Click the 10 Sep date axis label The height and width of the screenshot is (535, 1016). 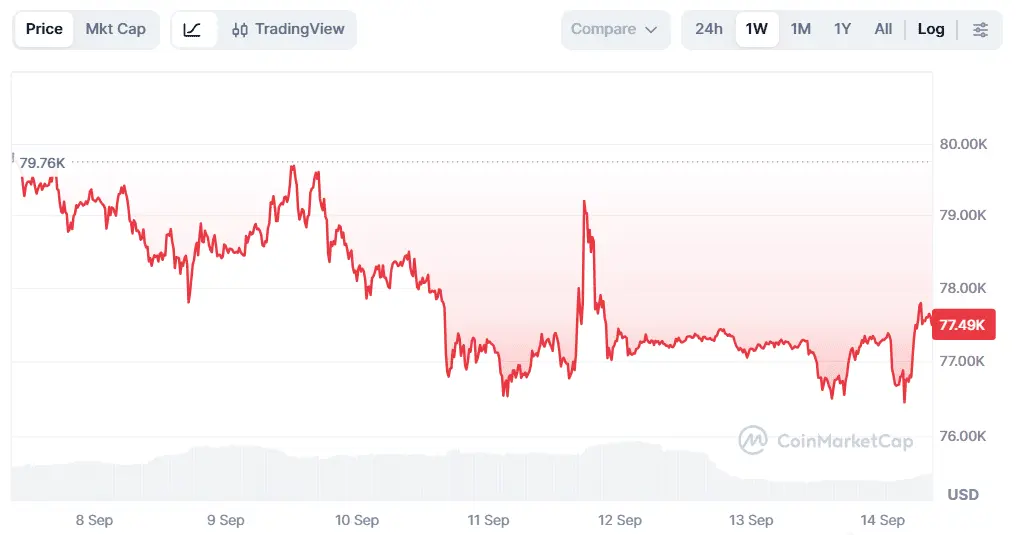tap(357, 520)
